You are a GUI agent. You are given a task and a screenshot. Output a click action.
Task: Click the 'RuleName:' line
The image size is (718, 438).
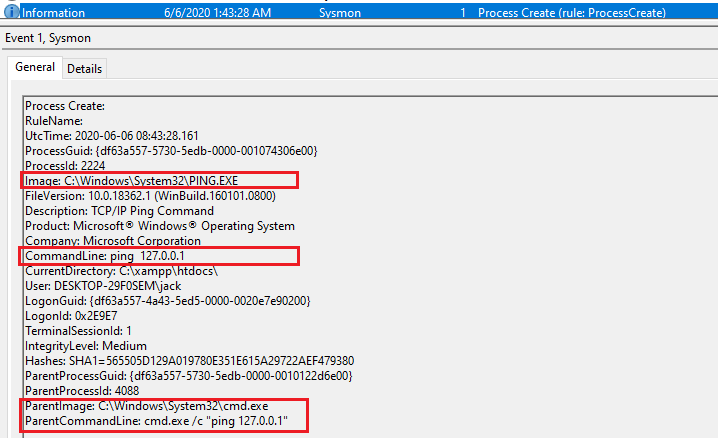[x=54, y=121]
